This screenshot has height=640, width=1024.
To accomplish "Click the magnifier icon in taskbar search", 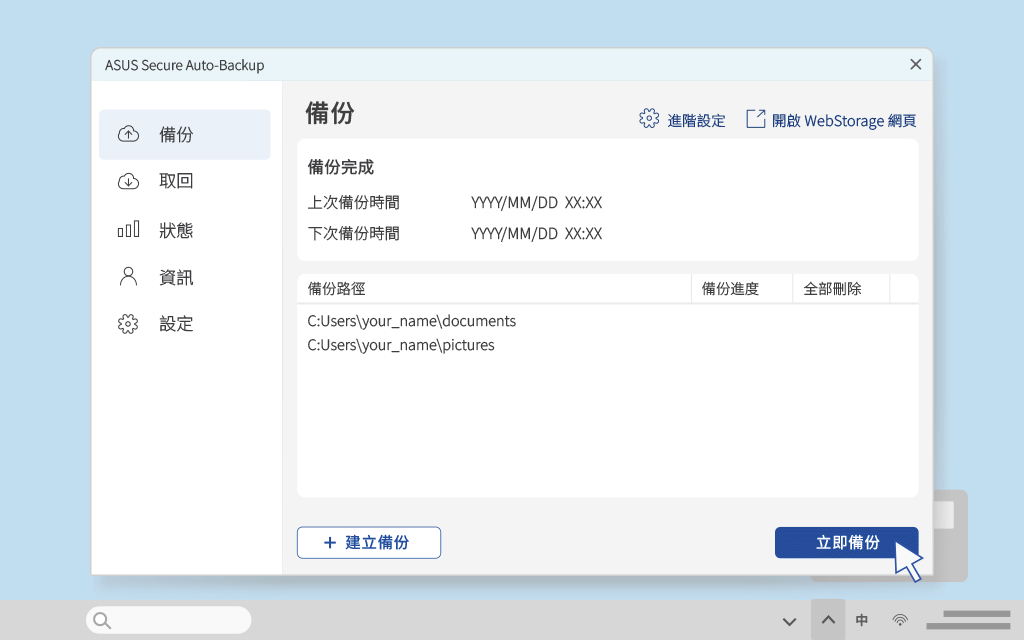I will tap(102, 620).
